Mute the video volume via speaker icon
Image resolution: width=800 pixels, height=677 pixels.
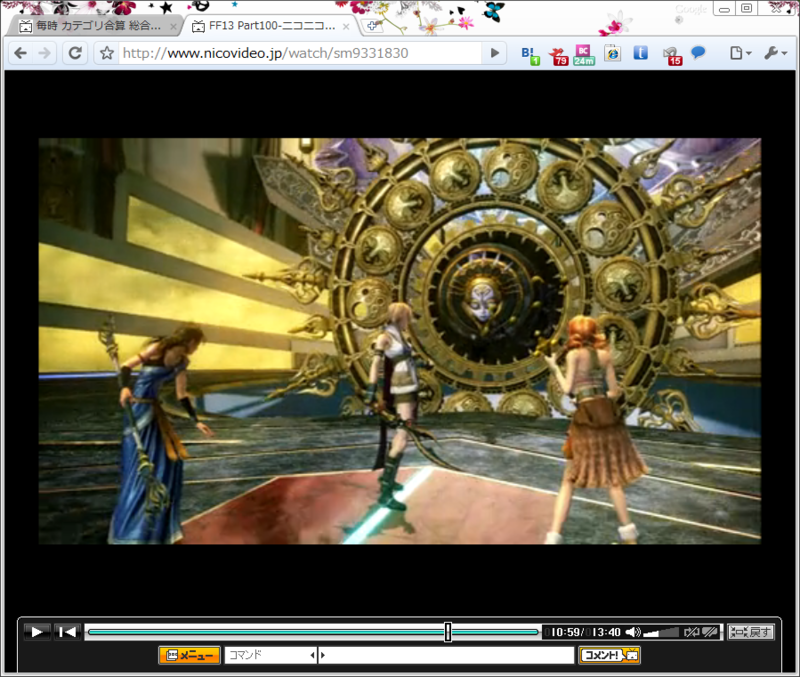pos(632,631)
